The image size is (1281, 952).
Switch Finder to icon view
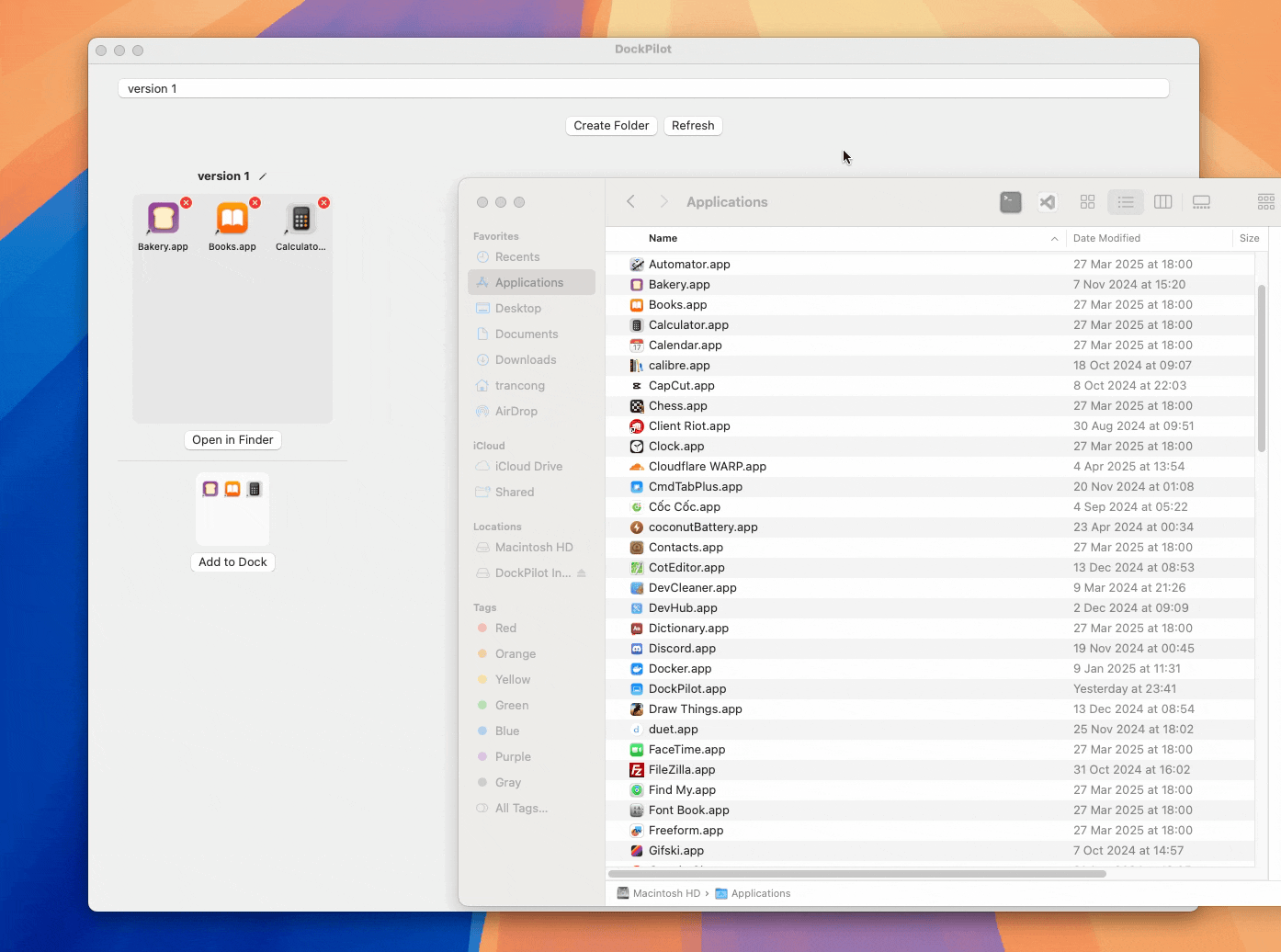click(x=1088, y=202)
